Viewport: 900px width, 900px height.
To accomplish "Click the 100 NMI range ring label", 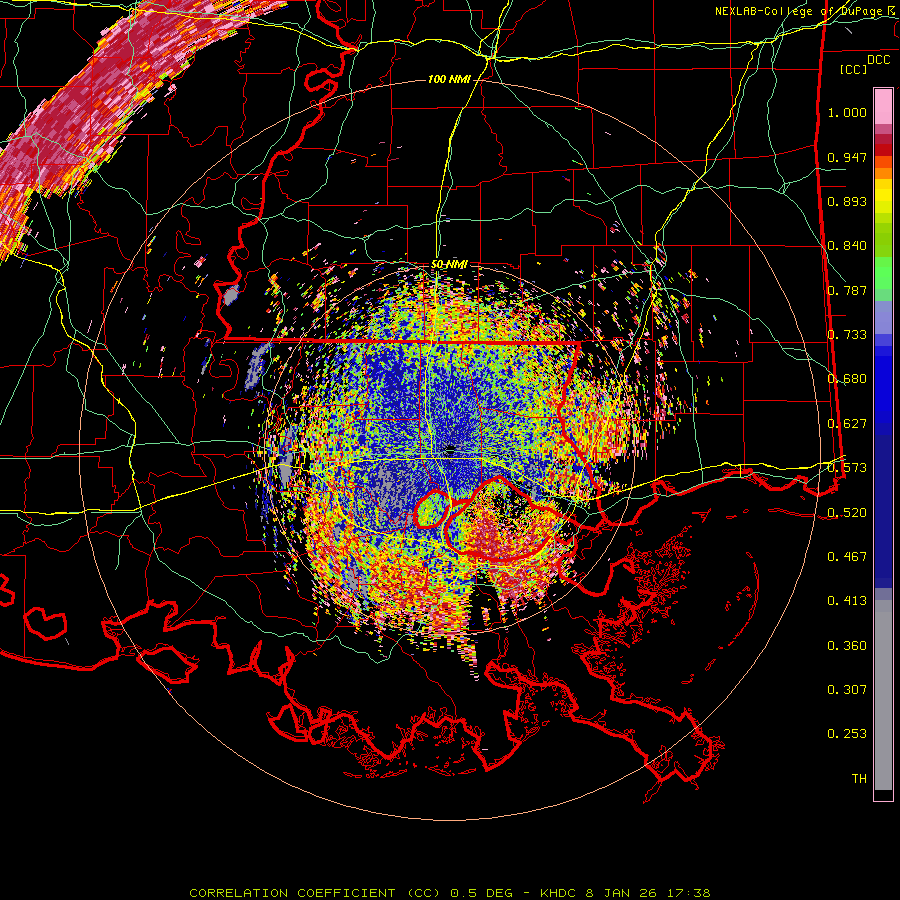I will click(x=449, y=79).
